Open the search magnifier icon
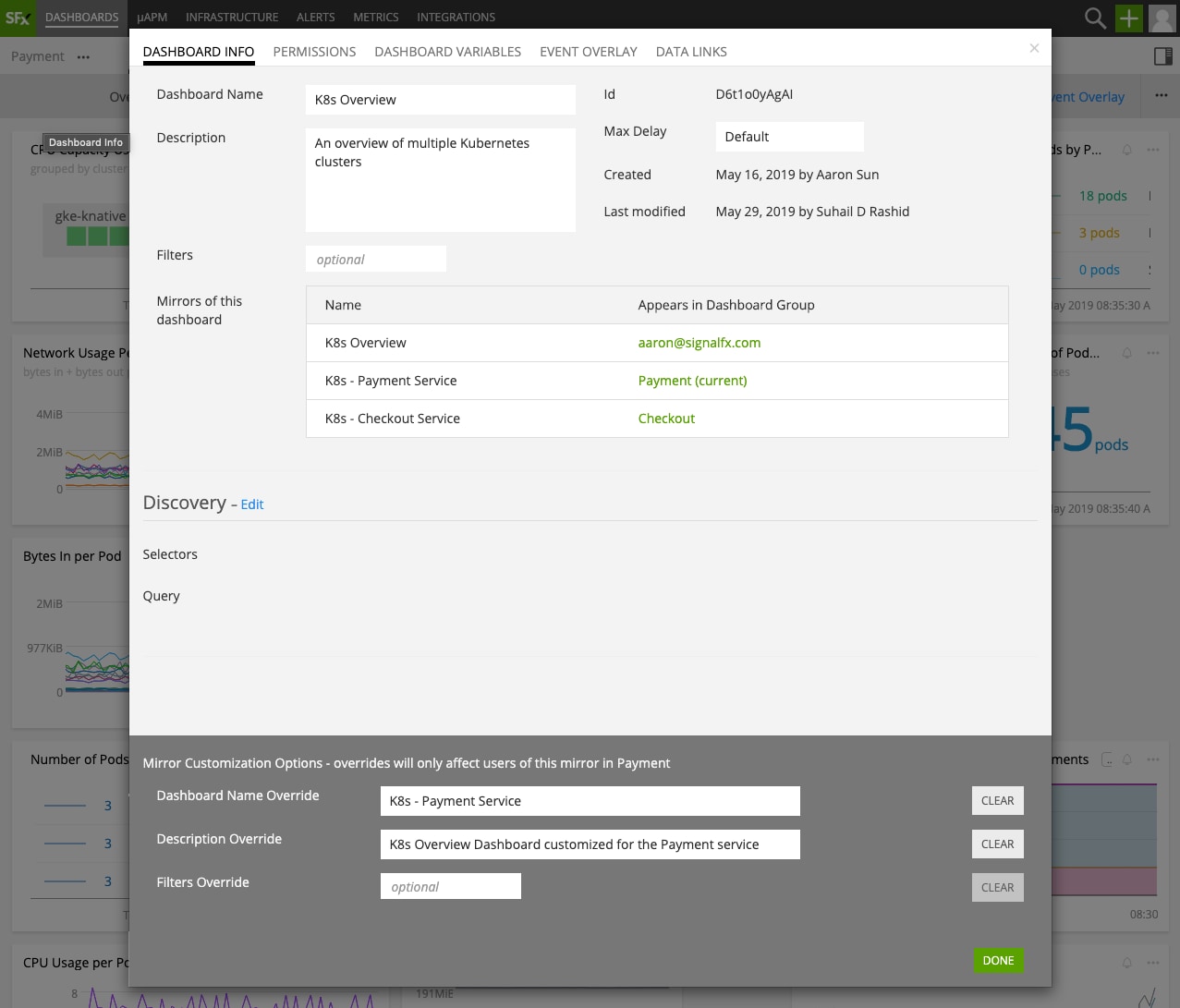Screen dimensions: 1180x1008 (x=1095, y=18)
